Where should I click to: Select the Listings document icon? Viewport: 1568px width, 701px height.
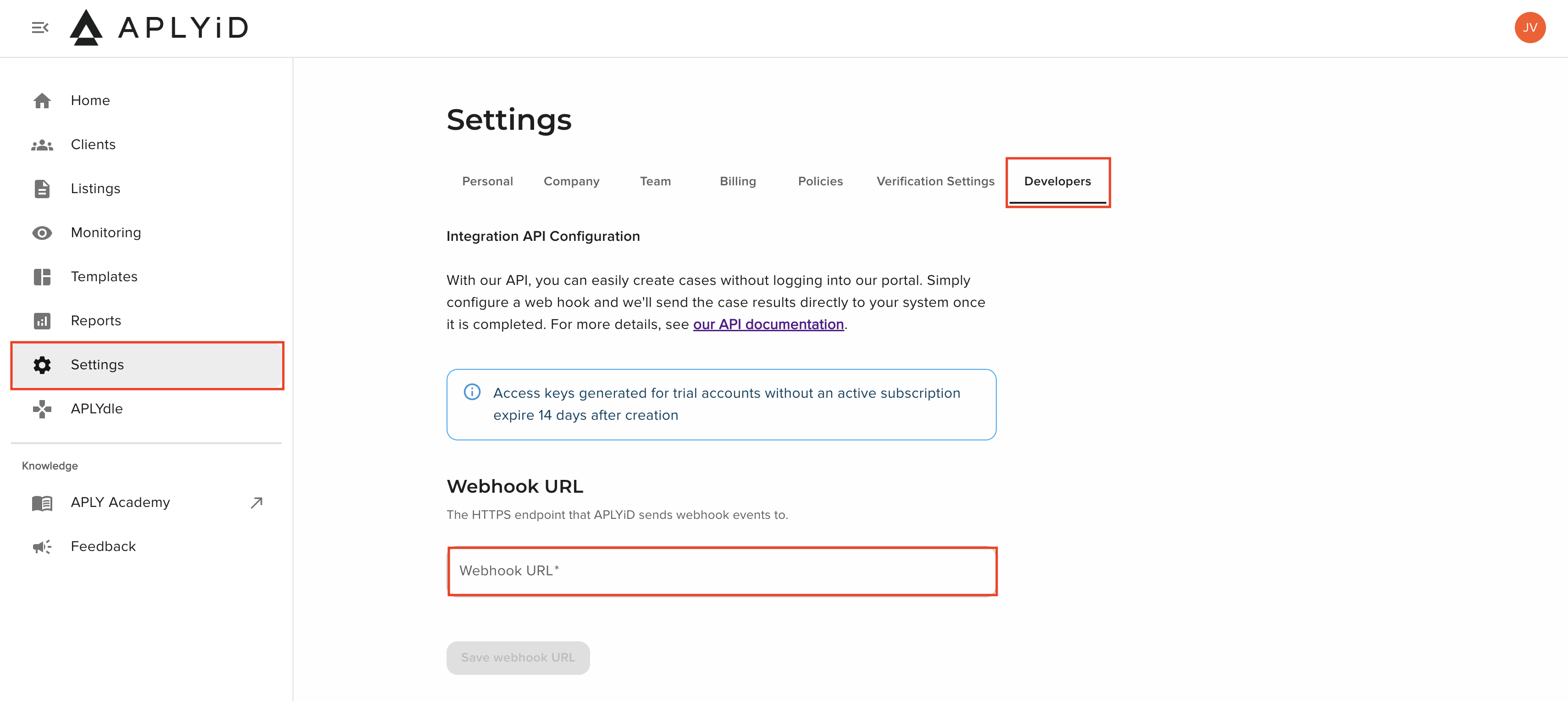point(42,189)
